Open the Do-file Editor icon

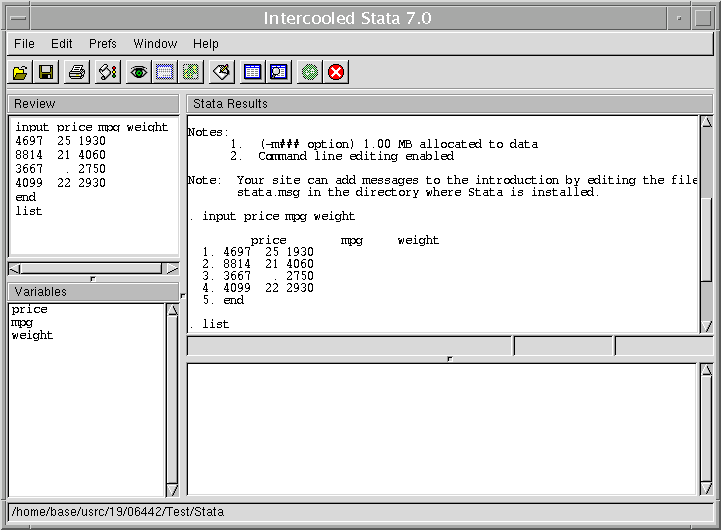[x=222, y=72]
